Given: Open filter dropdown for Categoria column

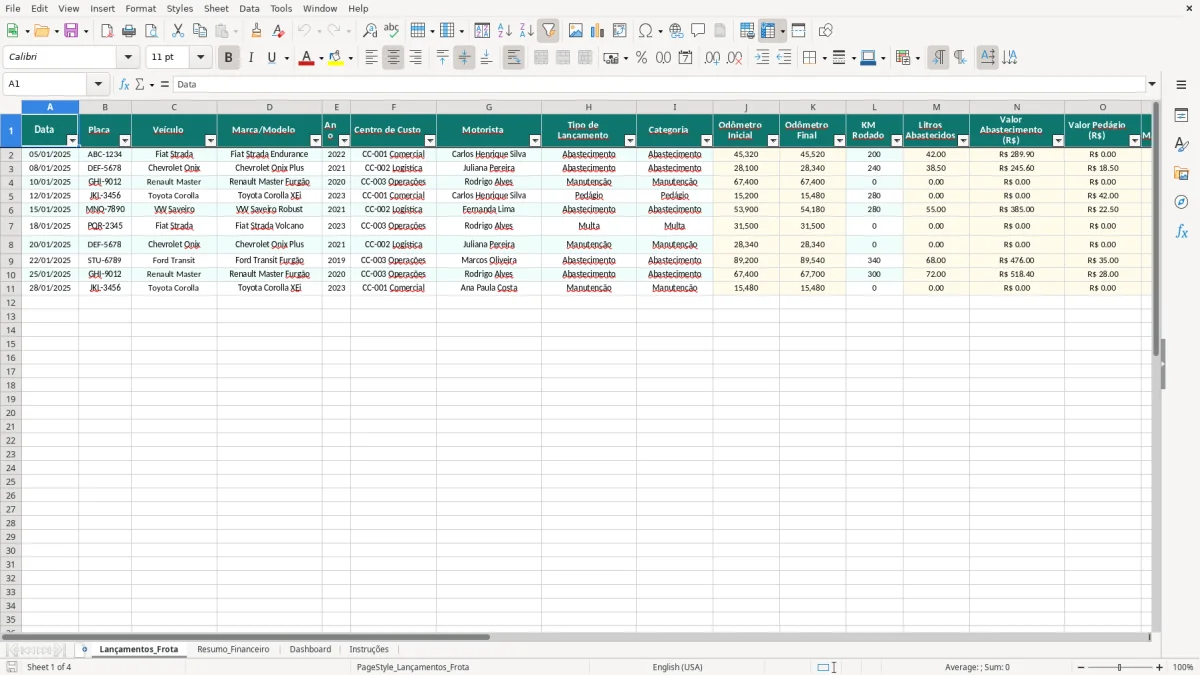Looking at the screenshot, I should tap(706, 141).
